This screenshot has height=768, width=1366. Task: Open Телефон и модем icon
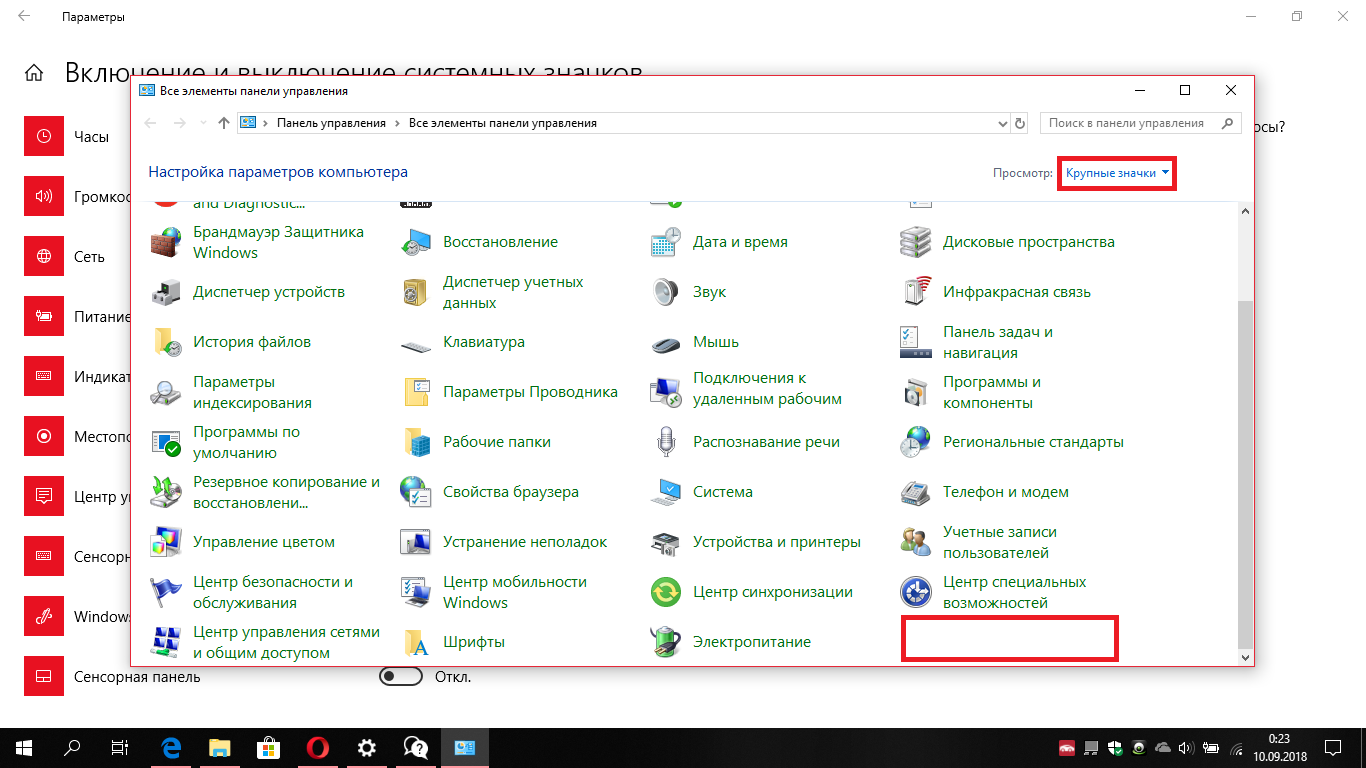coord(916,492)
